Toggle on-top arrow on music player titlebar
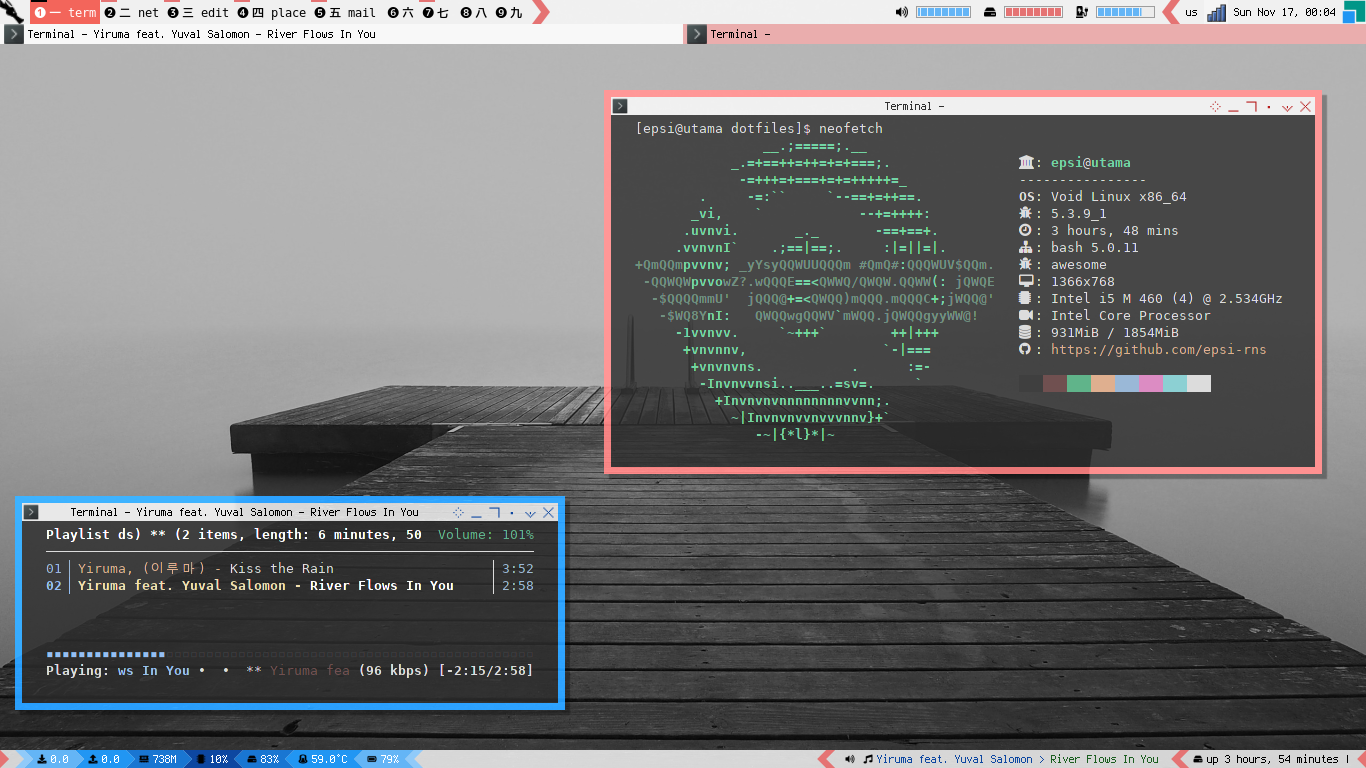Screen dimensions: 1366x768 [530, 513]
